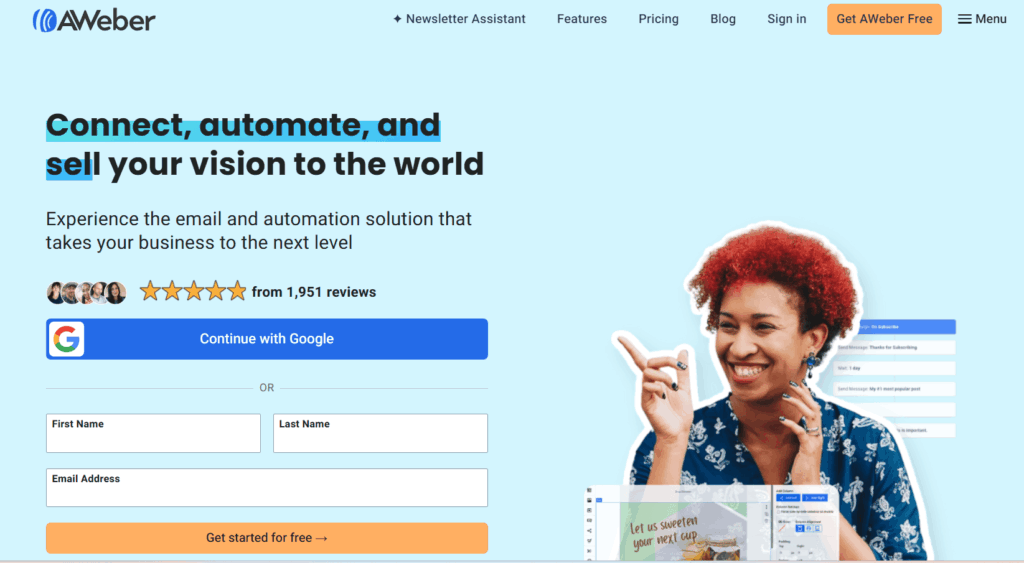Click the last reviewer avatar photo

point(116,293)
